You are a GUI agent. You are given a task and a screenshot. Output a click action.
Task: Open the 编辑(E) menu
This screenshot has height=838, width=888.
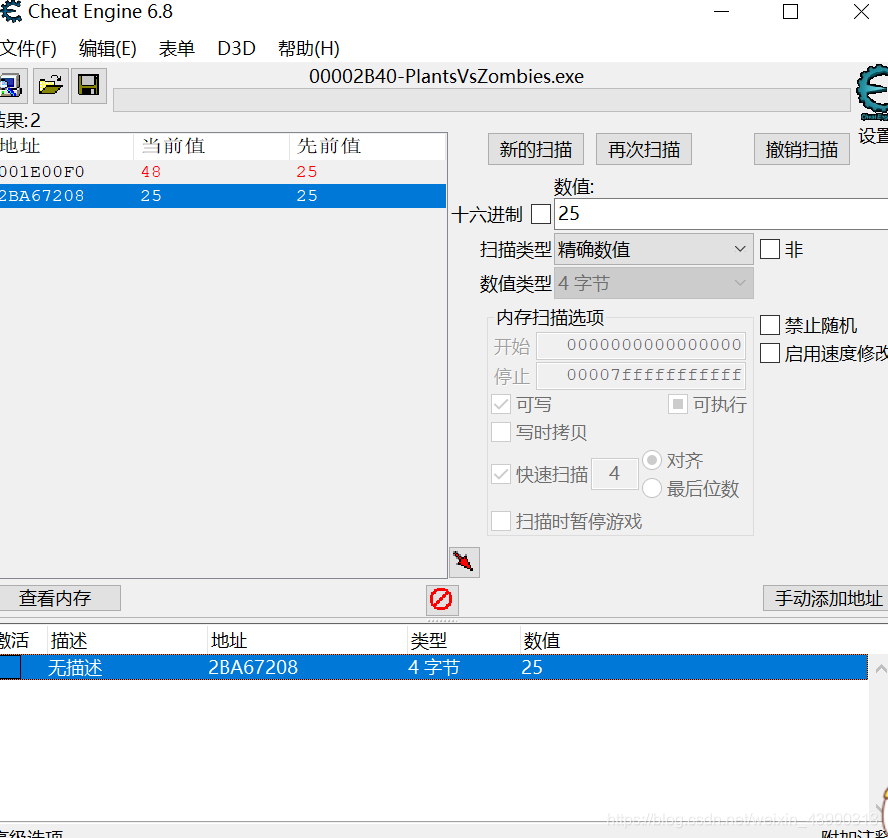[x=107, y=47]
